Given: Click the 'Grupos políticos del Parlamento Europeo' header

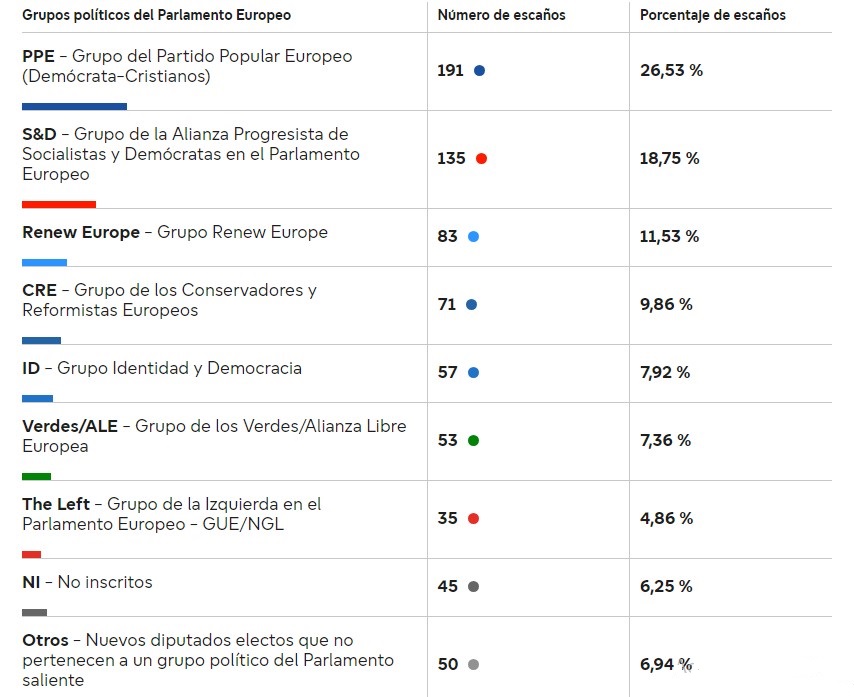Looking at the screenshot, I should [x=157, y=15].
